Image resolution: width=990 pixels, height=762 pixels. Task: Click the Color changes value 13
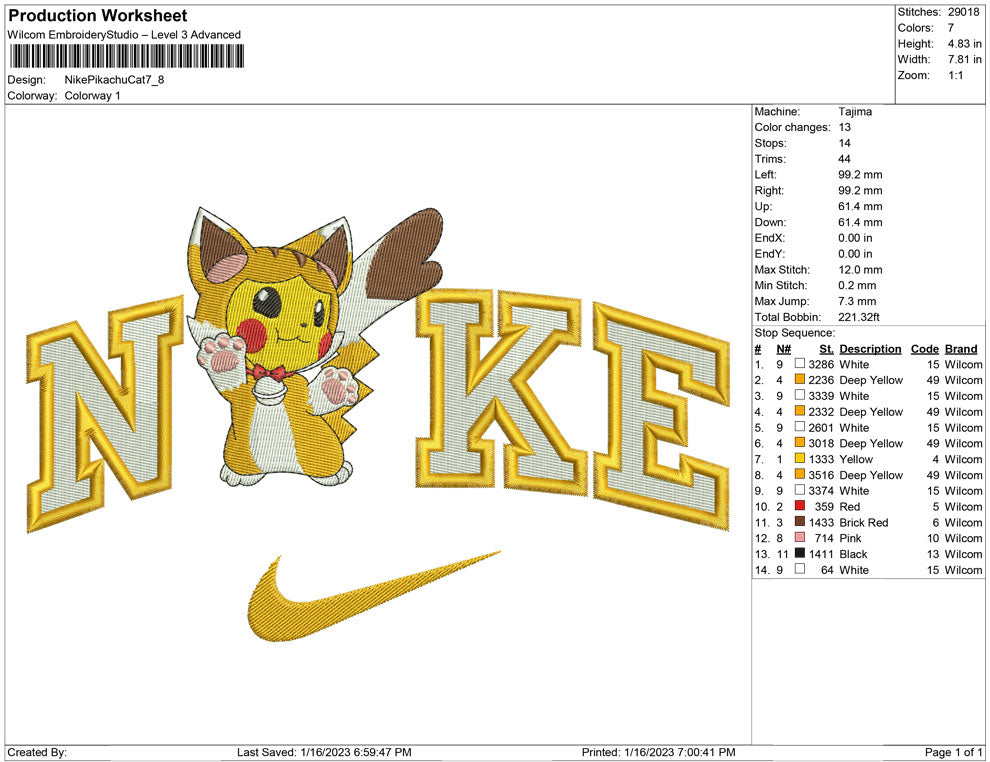(845, 127)
